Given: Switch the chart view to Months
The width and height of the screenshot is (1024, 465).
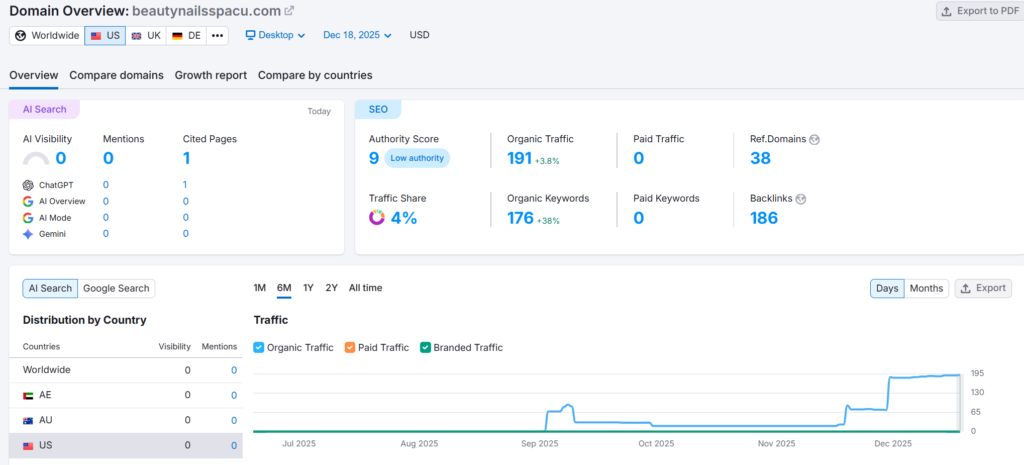Looking at the screenshot, I should tap(926, 288).
